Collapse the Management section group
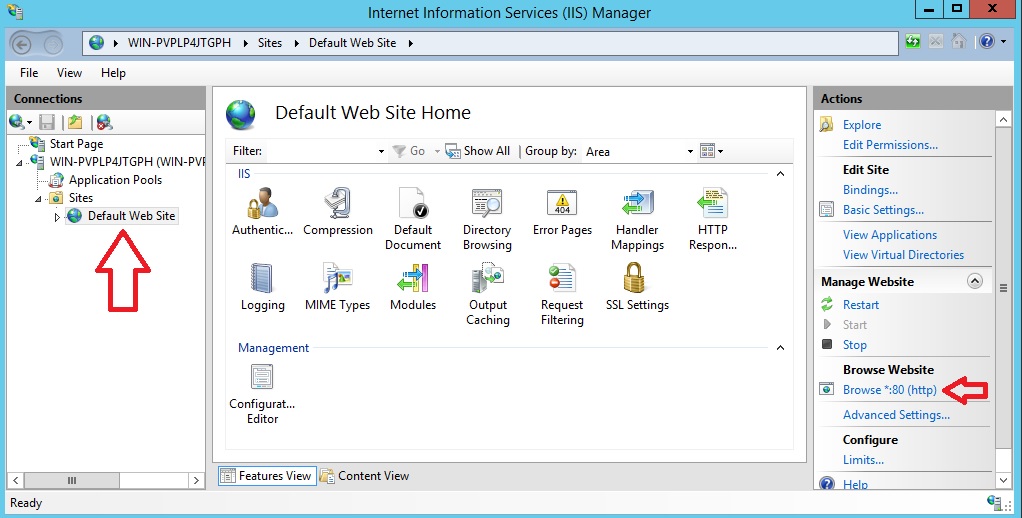This screenshot has height=518, width=1022. 780,348
